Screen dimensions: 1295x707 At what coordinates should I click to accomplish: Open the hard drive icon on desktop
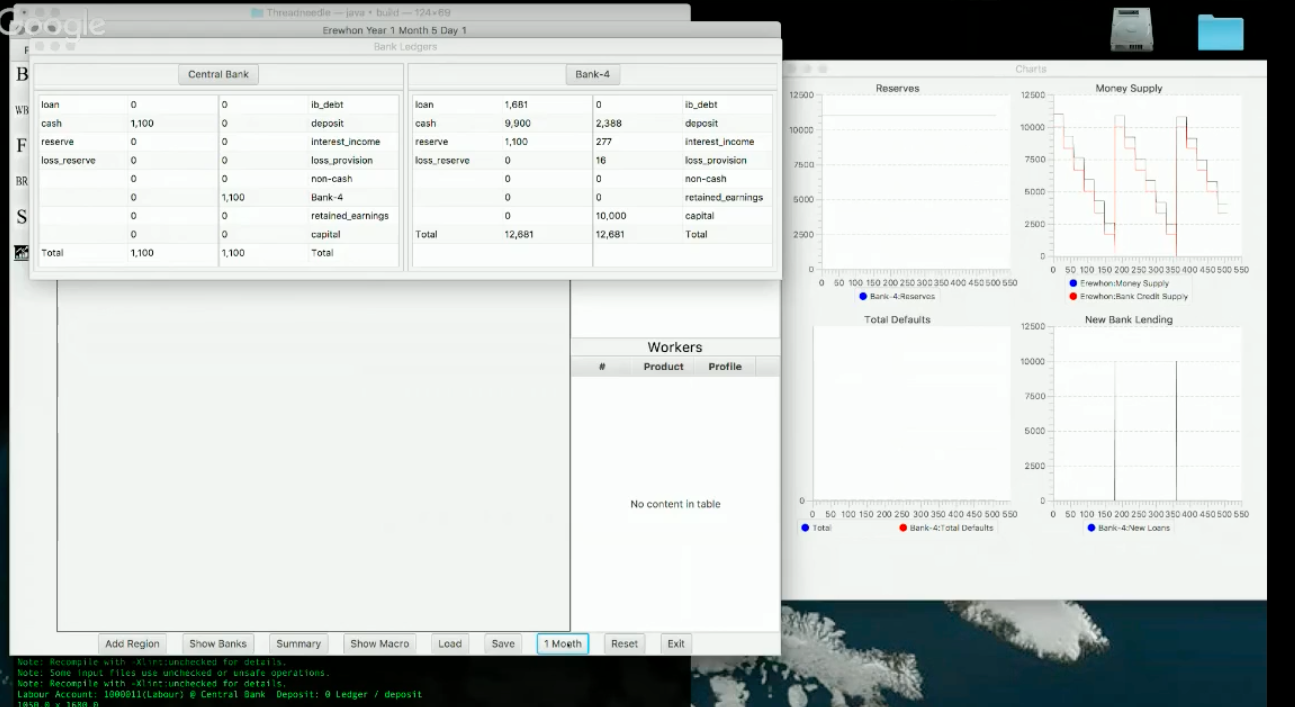coord(1131,31)
